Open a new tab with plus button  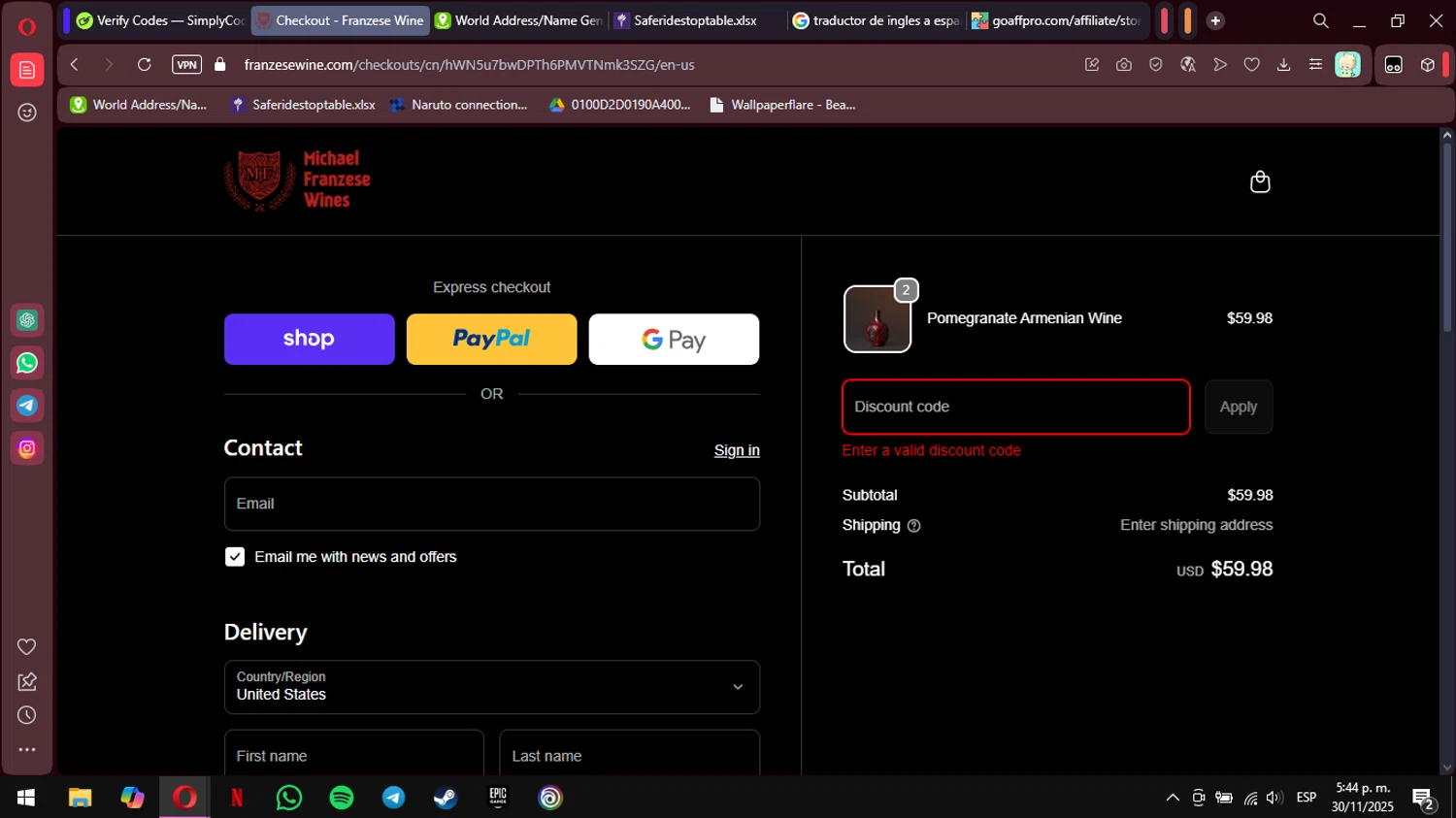coord(1215,20)
